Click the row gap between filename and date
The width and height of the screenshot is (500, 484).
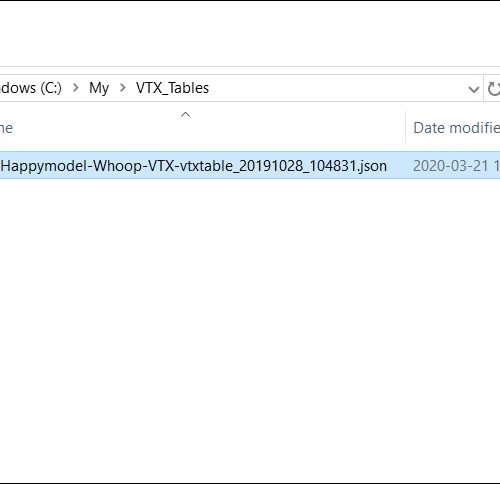[400, 166]
